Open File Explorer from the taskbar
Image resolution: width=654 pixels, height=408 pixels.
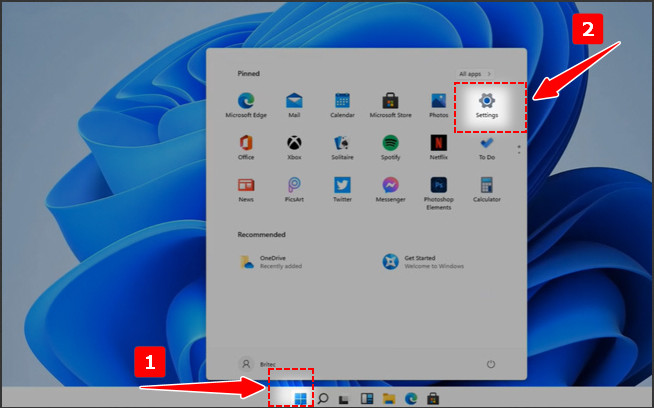click(x=389, y=399)
